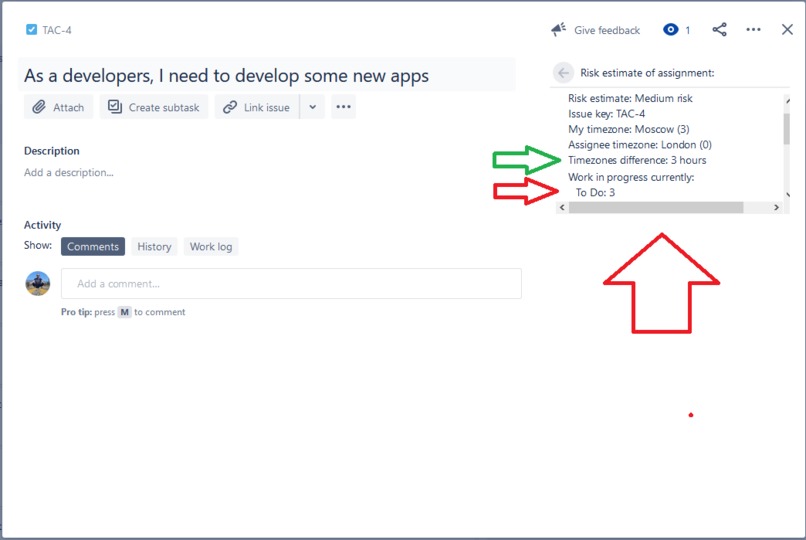Click the Risk estimate of assignment heading

647,73
